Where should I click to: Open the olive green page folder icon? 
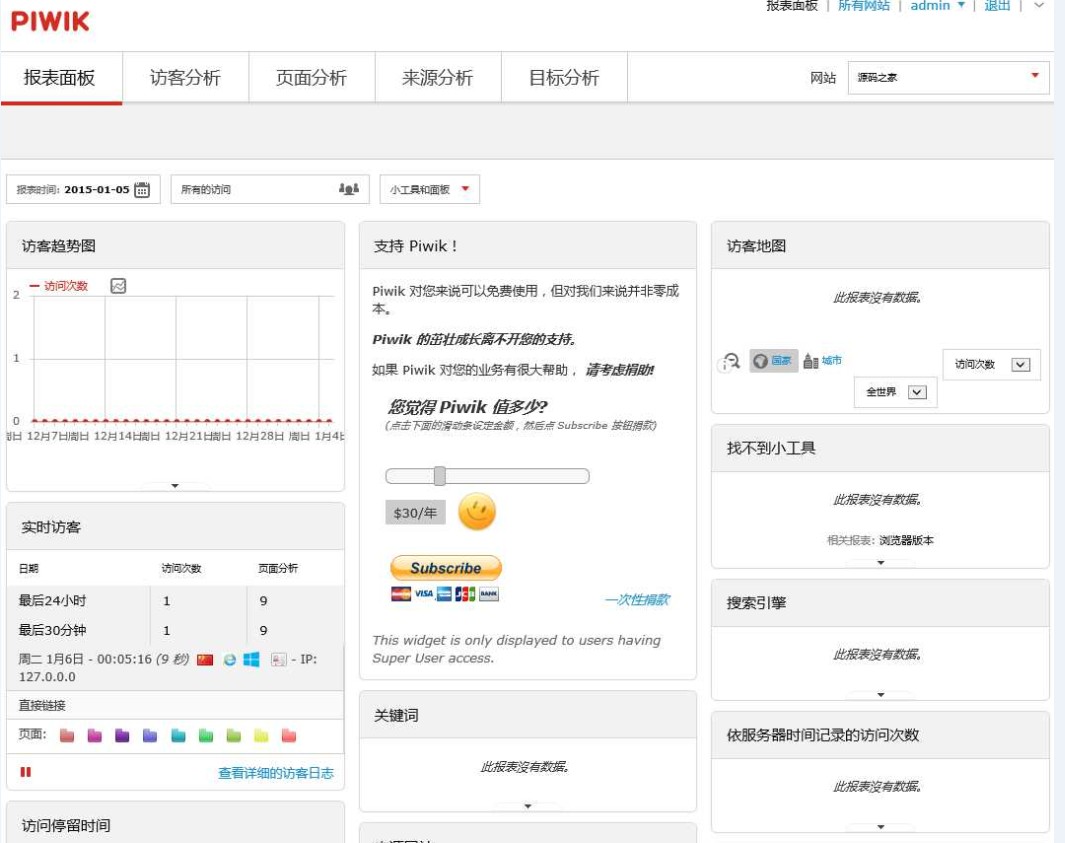point(234,736)
